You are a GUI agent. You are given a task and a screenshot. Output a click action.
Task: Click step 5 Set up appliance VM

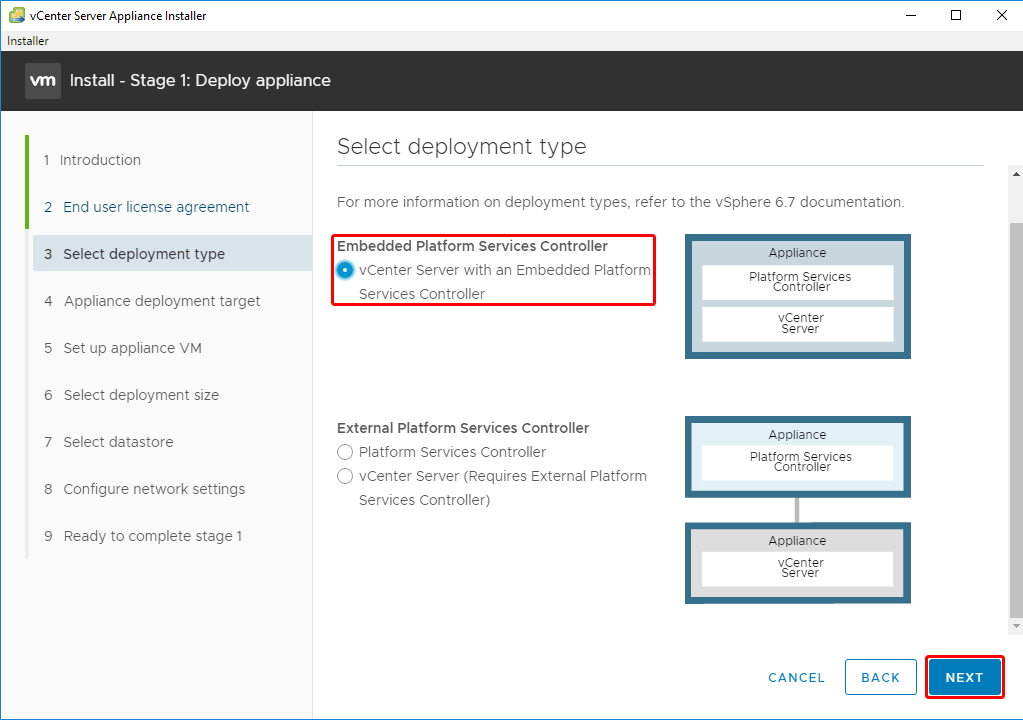tap(132, 348)
